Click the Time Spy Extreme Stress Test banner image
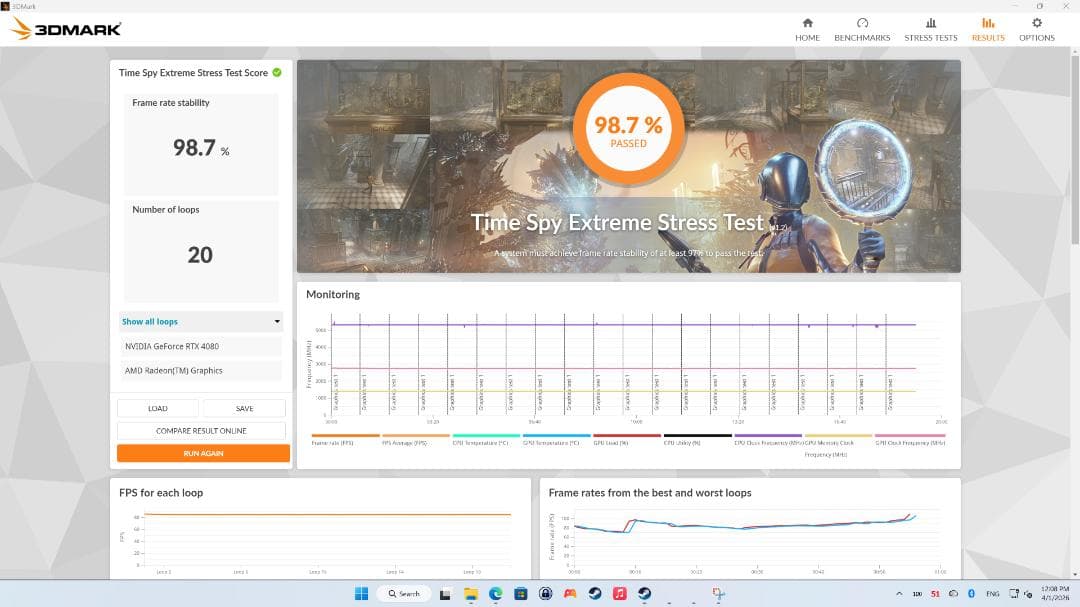The image size is (1080, 607). (x=628, y=166)
